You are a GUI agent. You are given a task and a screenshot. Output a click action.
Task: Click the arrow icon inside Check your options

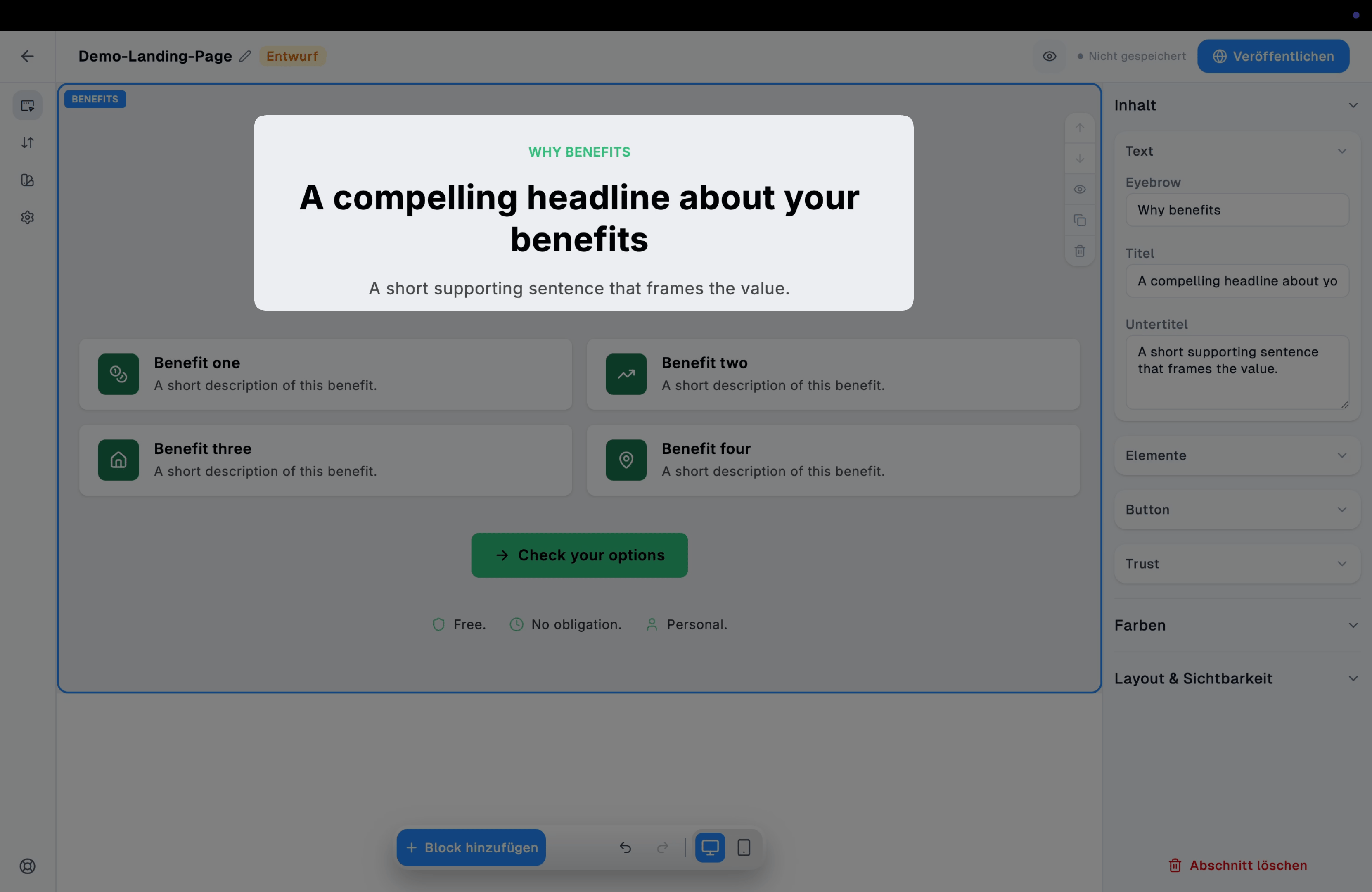502,555
